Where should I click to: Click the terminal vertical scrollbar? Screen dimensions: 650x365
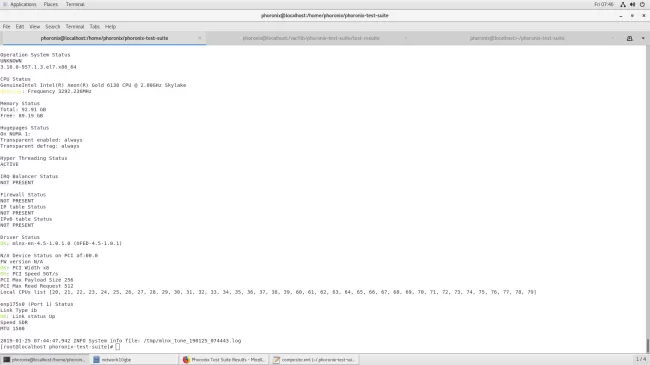pyautogui.click(x=648, y=199)
